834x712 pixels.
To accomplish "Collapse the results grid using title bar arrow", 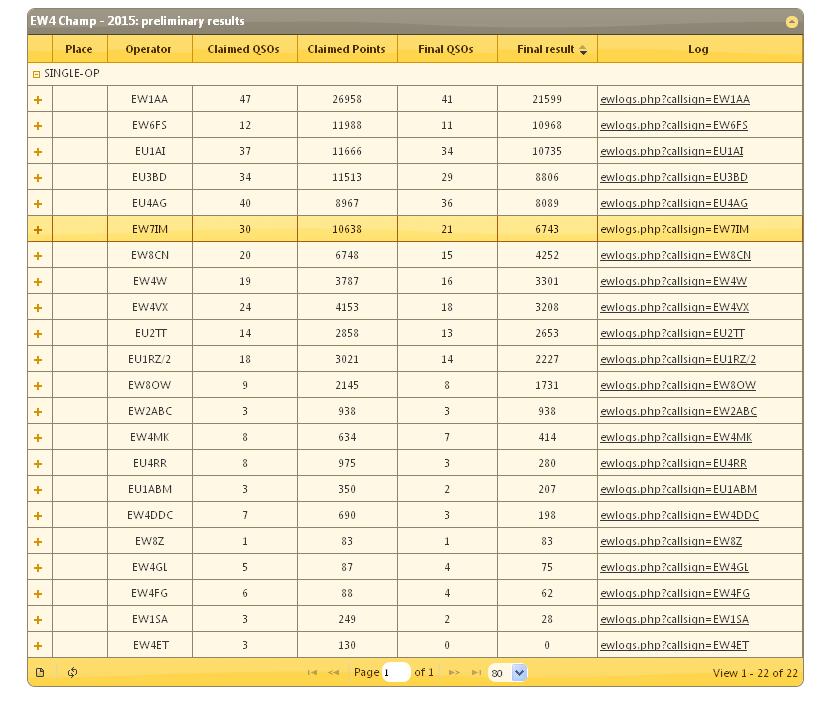I will 791,21.
